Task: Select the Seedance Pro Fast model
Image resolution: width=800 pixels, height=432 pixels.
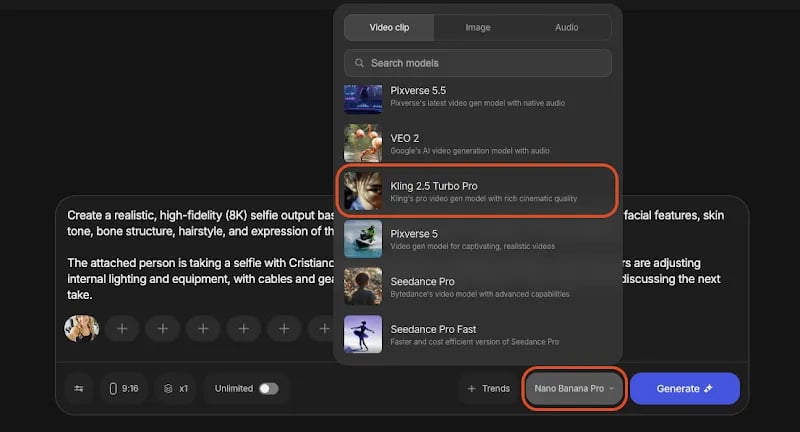Action: (x=478, y=335)
